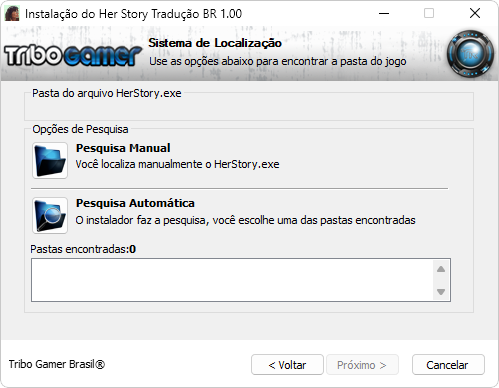Screen dimensions: 499x388
Task: Click the manual search description text
Action: point(177,164)
